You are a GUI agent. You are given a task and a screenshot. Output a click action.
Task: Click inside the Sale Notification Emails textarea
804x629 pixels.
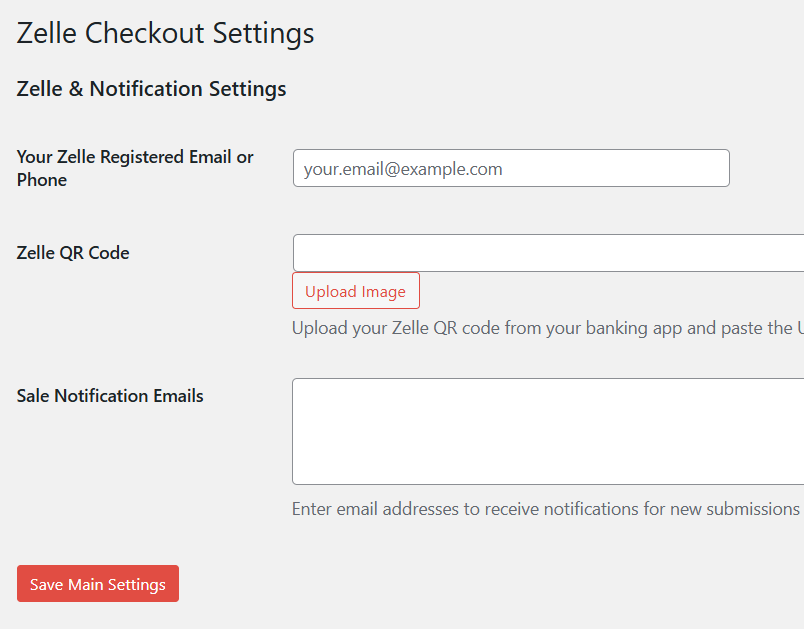[x=548, y=432]
